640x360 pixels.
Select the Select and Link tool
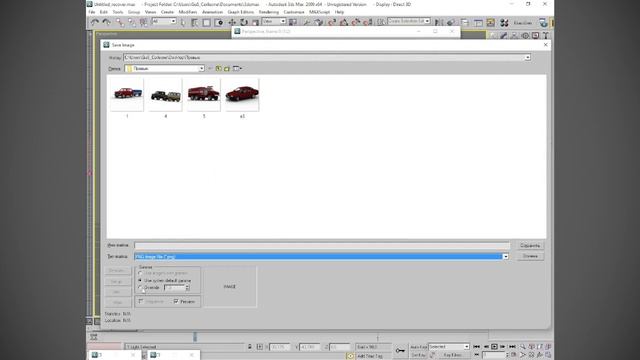(x=119, y=22)
